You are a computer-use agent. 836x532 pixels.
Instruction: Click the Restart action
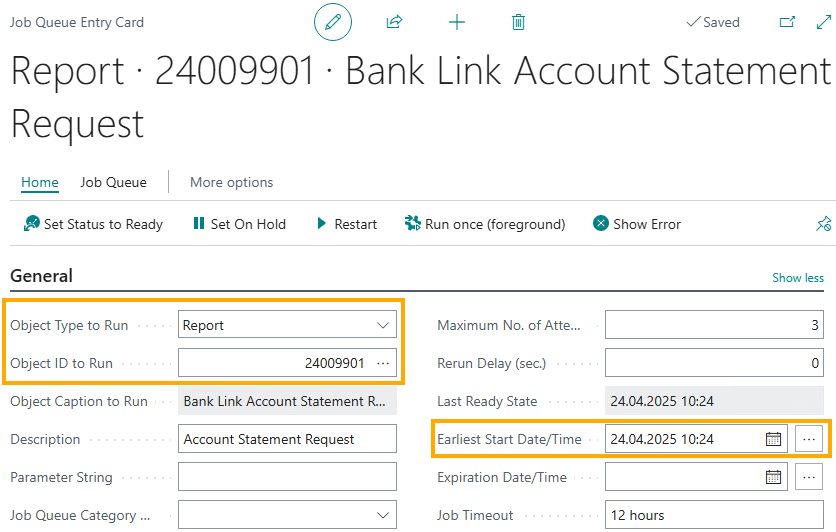click(347, 224)
